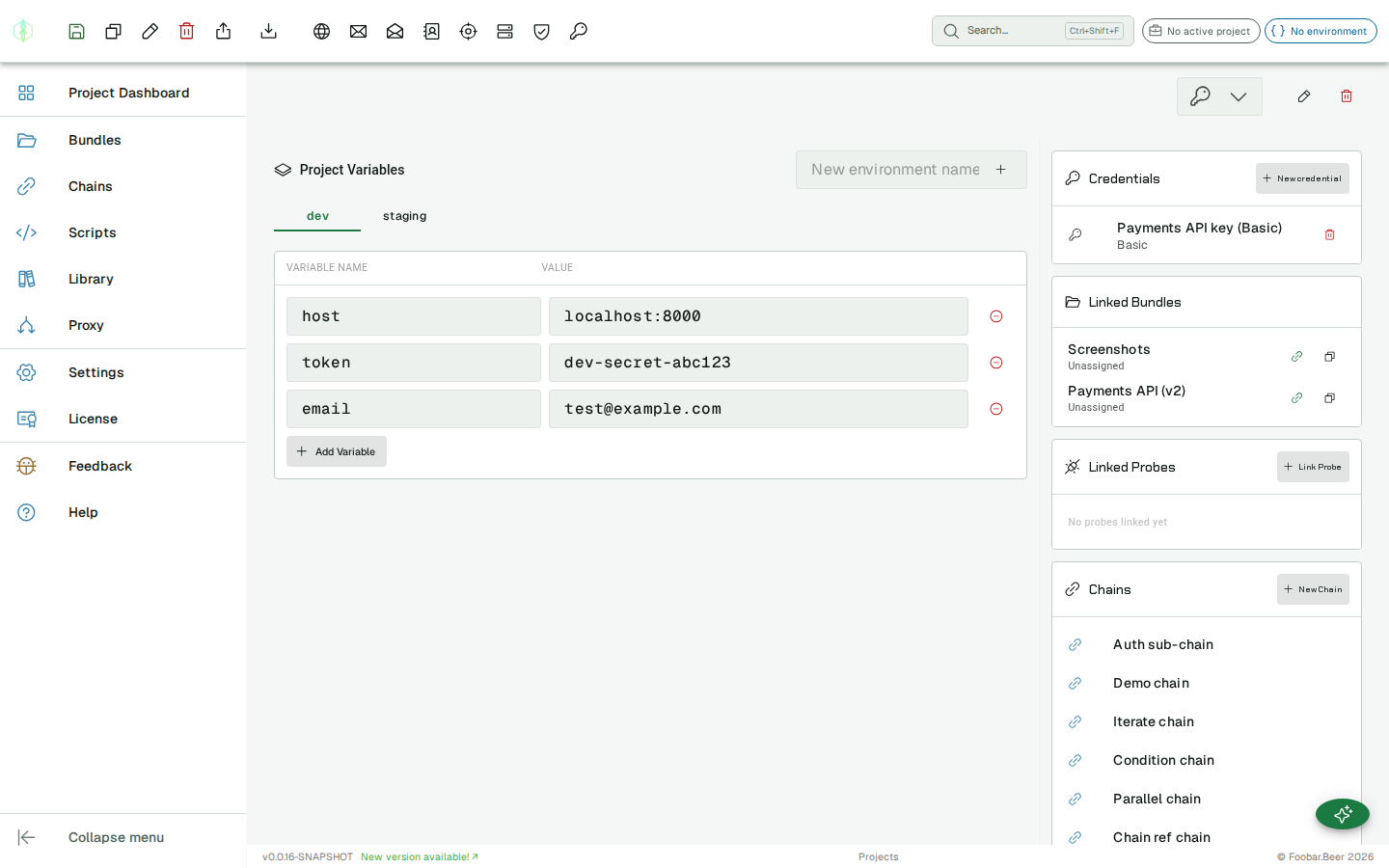Go to Chains in the sidebar

click(x=123, y=186)
